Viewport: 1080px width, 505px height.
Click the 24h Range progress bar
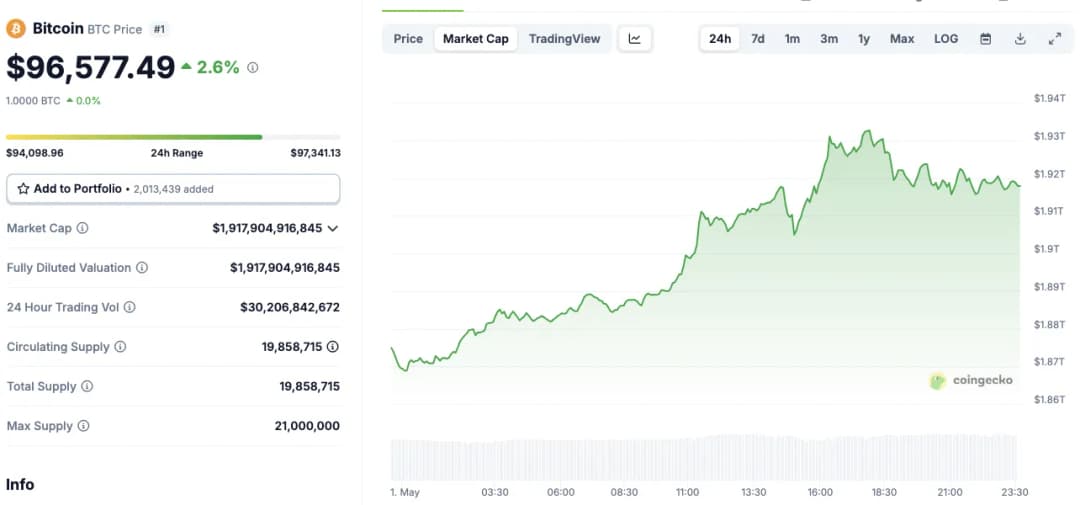[173, 137]
